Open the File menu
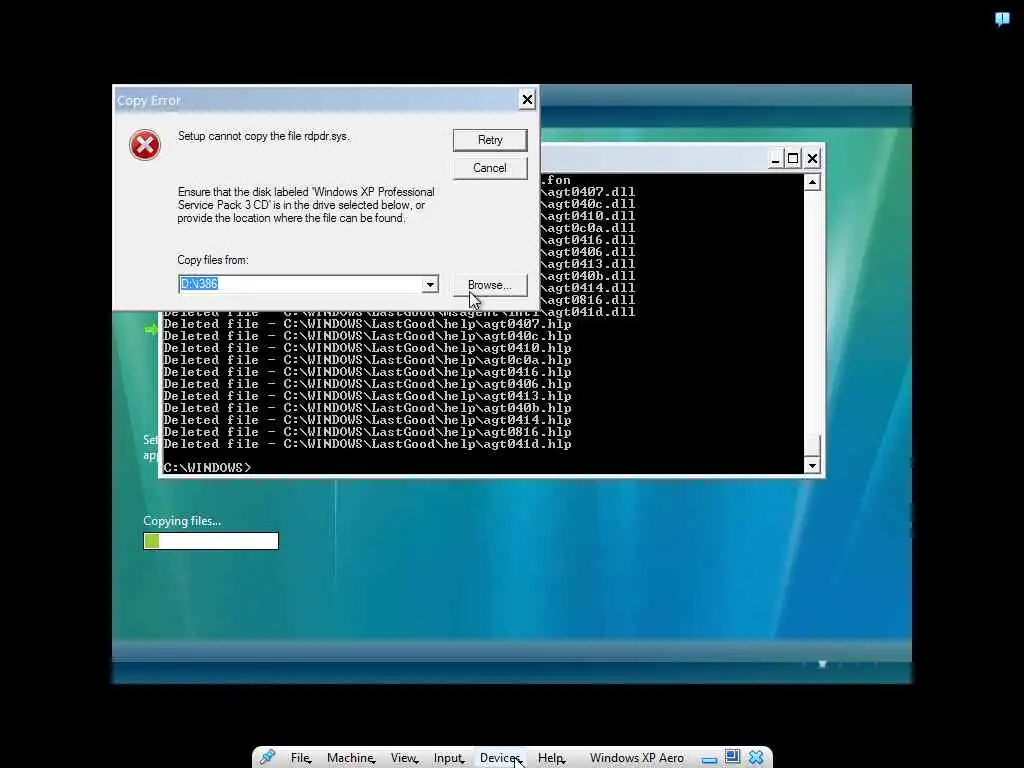This screenshot has height=768, width=1024. [x=300, y=758]
